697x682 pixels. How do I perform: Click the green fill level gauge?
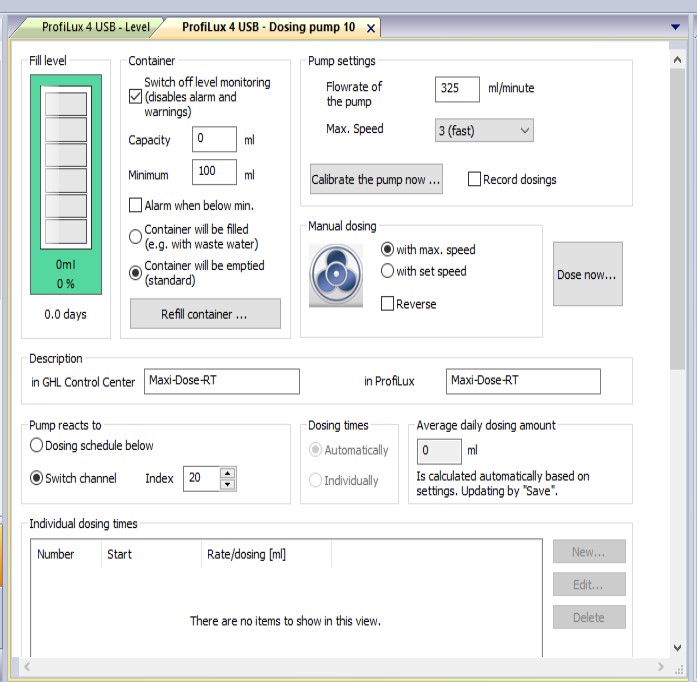point(66,185)
